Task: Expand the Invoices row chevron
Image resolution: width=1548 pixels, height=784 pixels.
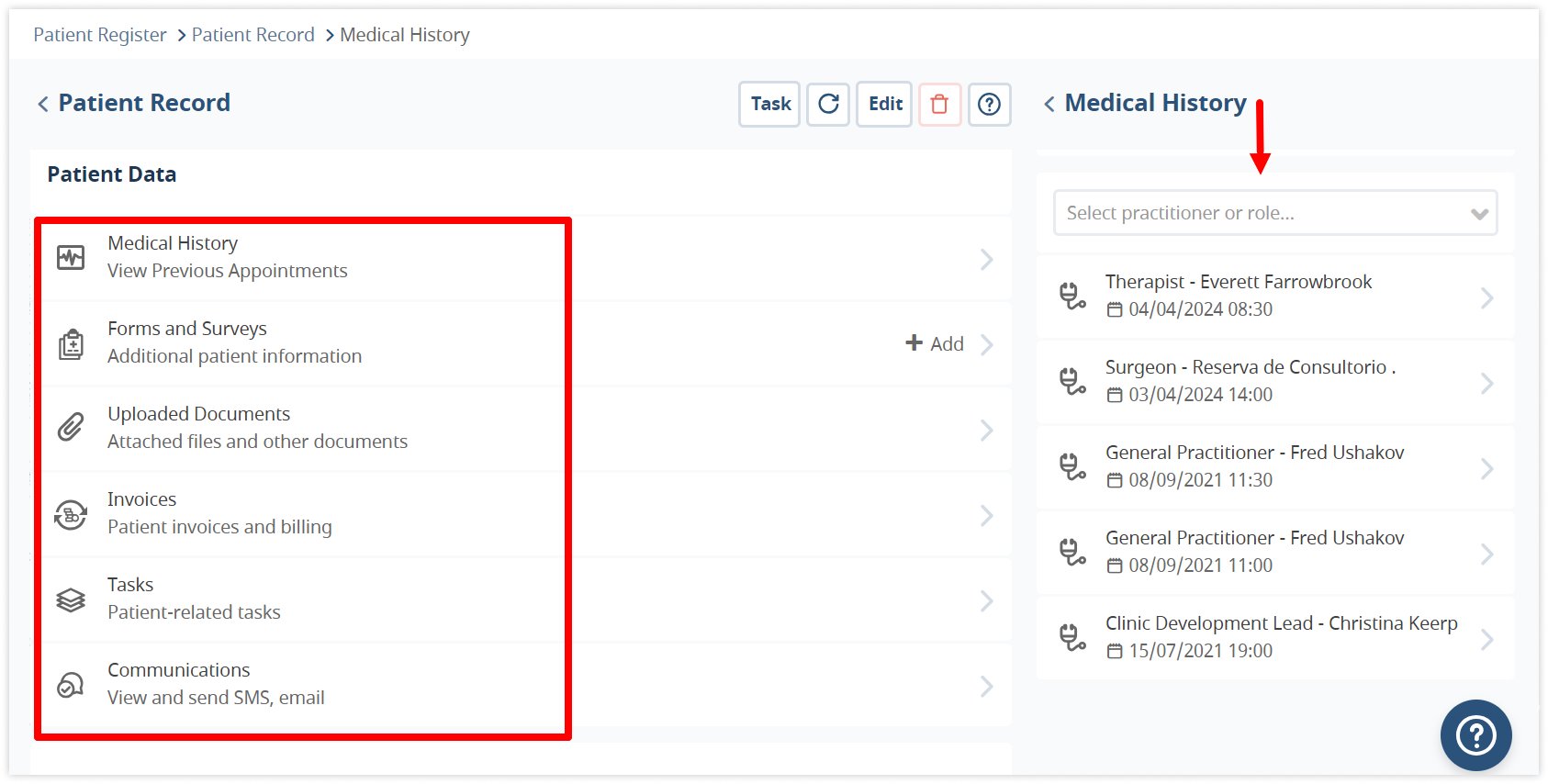Action: click(x=987, y=516)
